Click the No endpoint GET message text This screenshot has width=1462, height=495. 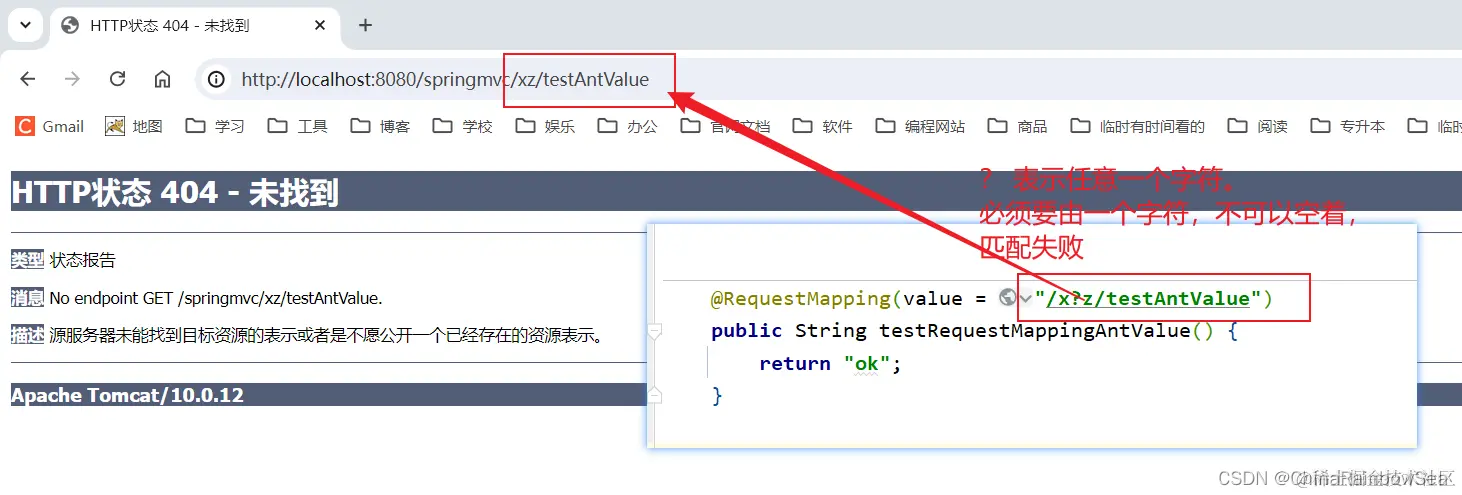point(216,298)
